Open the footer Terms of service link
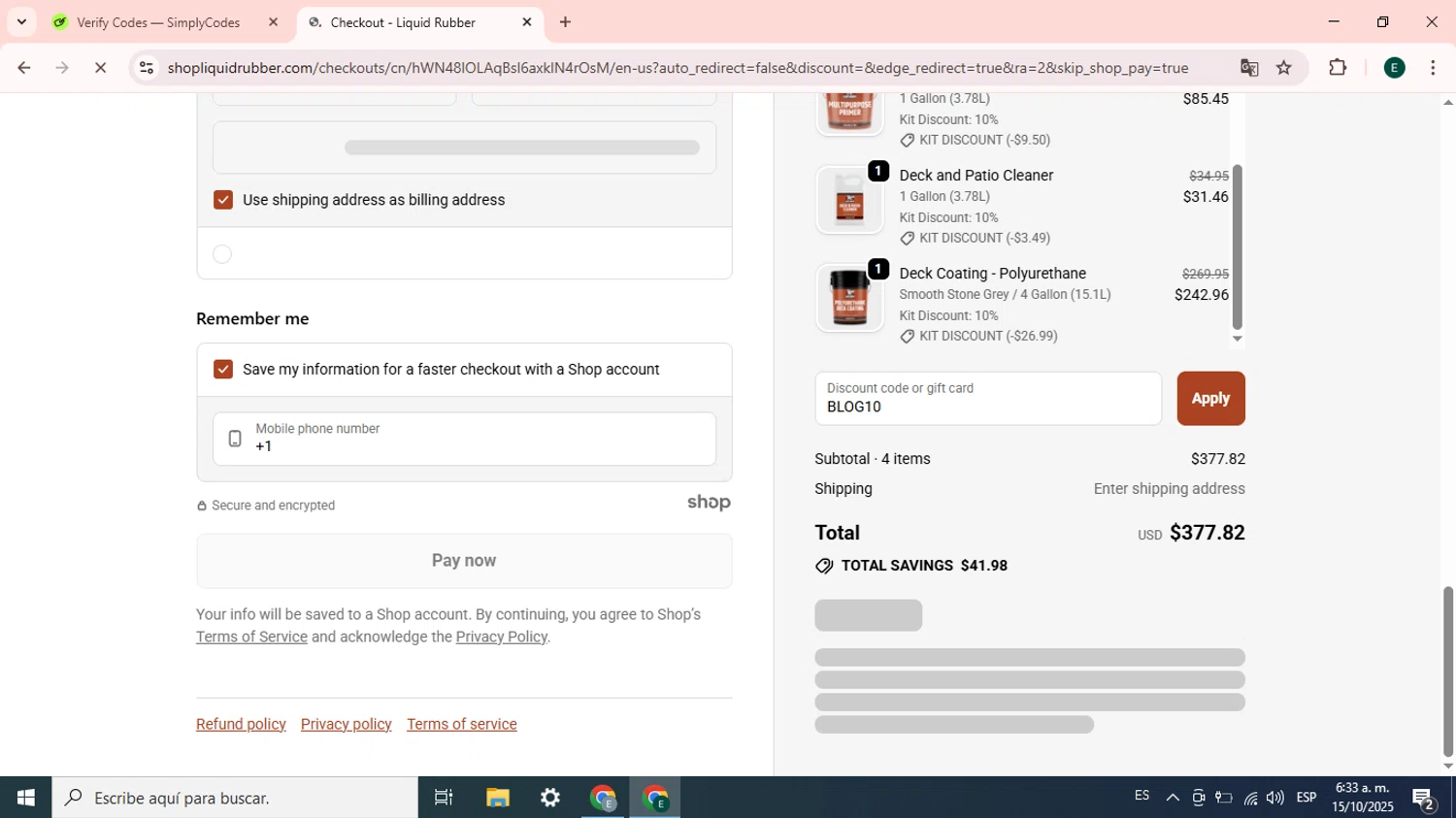This screenshot has height=818, width=1456. pos(462,725)
